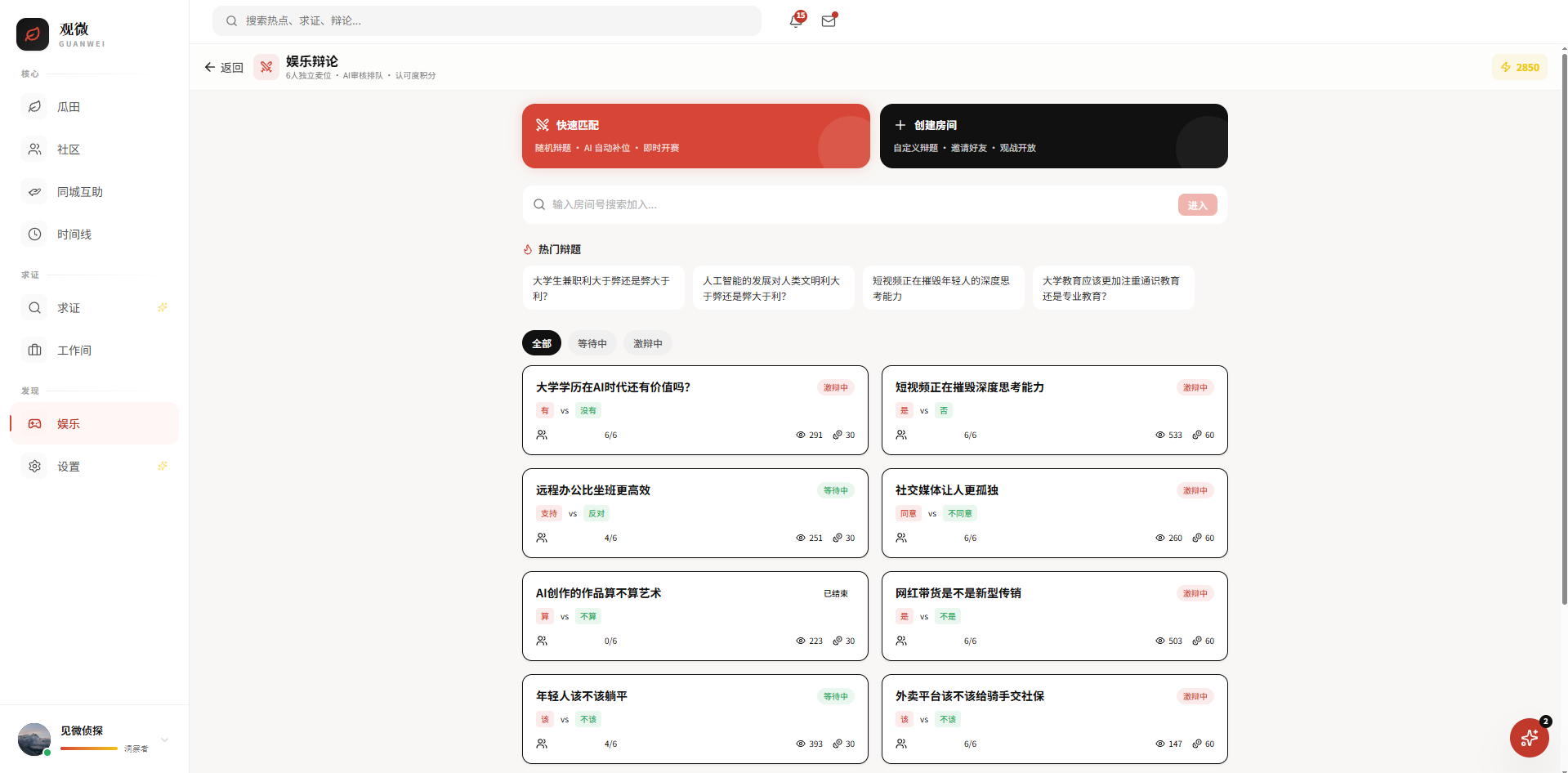This screenshot has height=773, width=1568.
Task: Select the 全部 filter tab
Action: point(542,343)
